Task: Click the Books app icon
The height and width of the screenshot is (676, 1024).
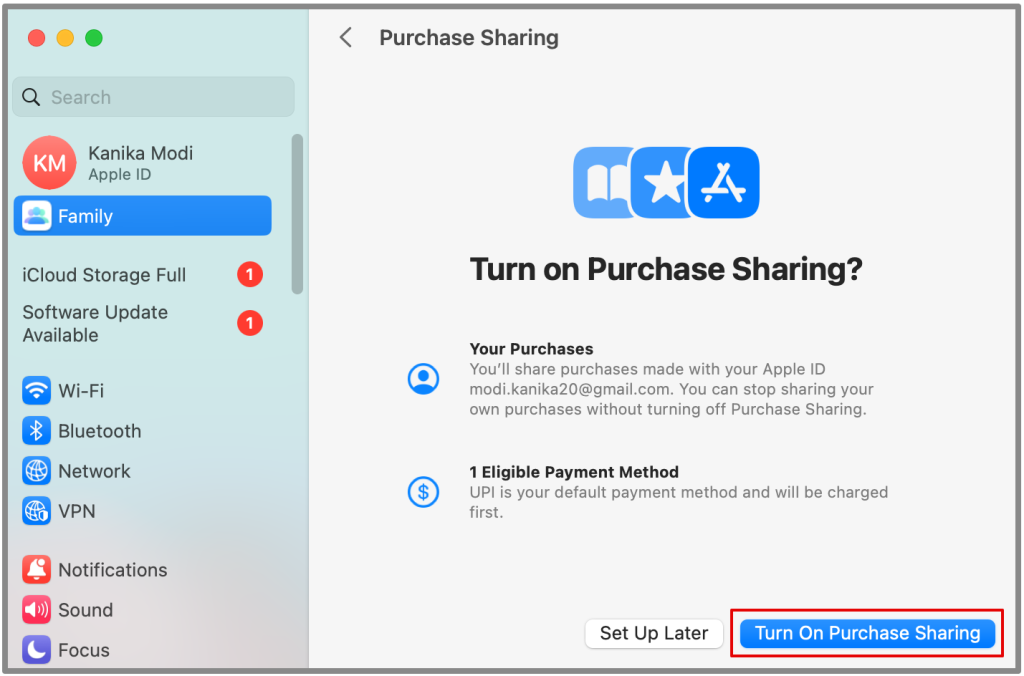Action: [x=602, y=182]
